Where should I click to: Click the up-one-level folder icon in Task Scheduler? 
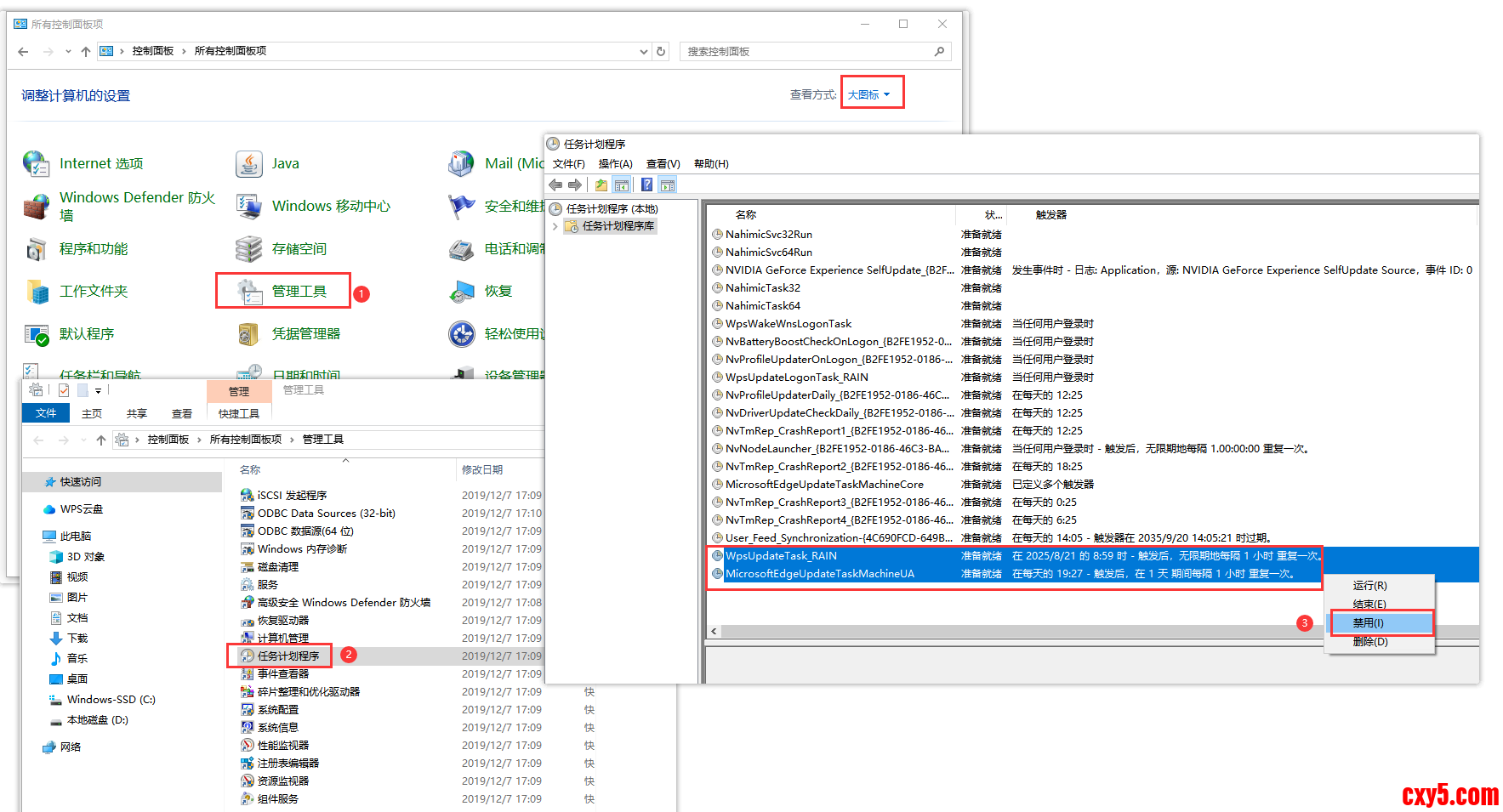tap(601, 185)
